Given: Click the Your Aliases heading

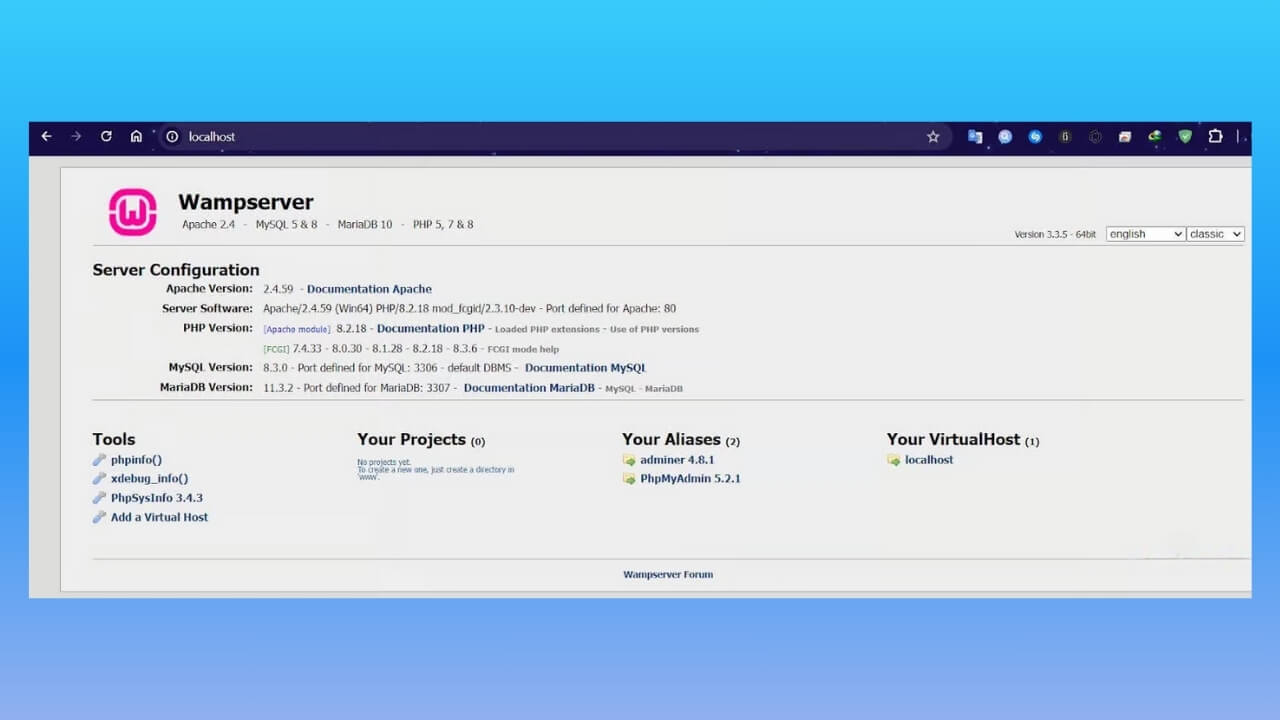Looking at the screenshot, I should (671, 439).
